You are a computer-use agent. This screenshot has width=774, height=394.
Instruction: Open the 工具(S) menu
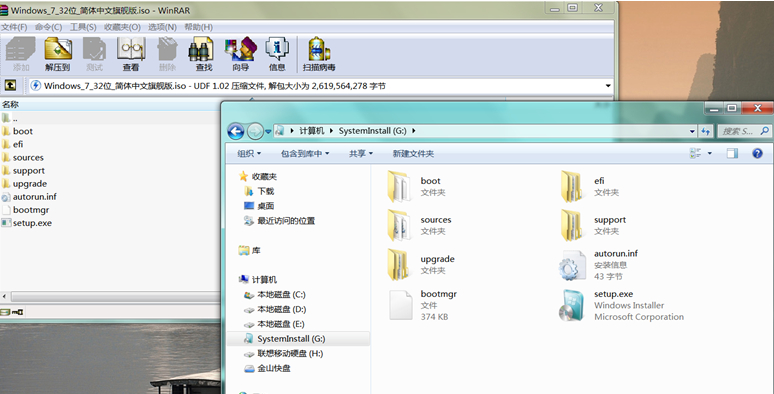(83, 27)
